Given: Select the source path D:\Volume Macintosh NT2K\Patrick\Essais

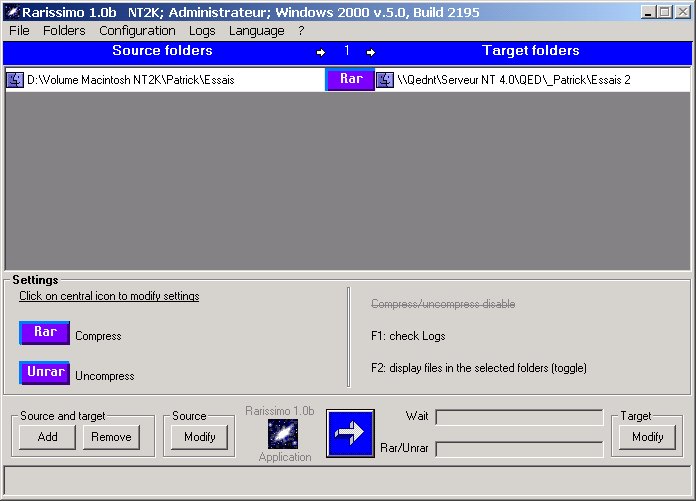Looking at the screenshot, I should (130, 80).
